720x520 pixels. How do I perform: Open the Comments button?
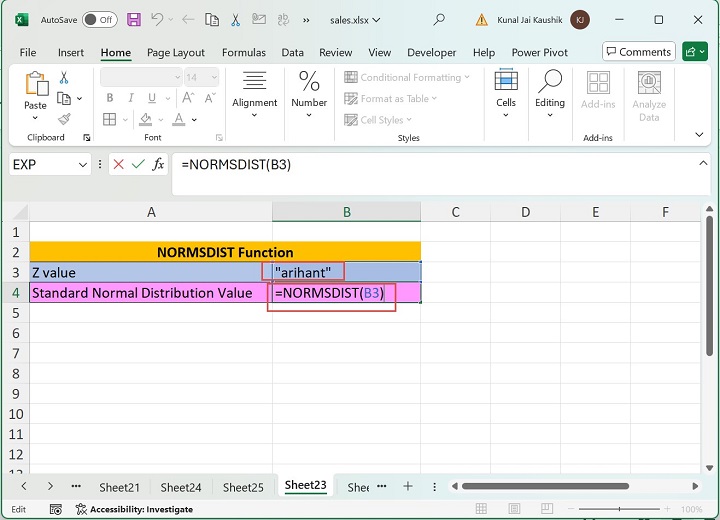coord(639,52)
